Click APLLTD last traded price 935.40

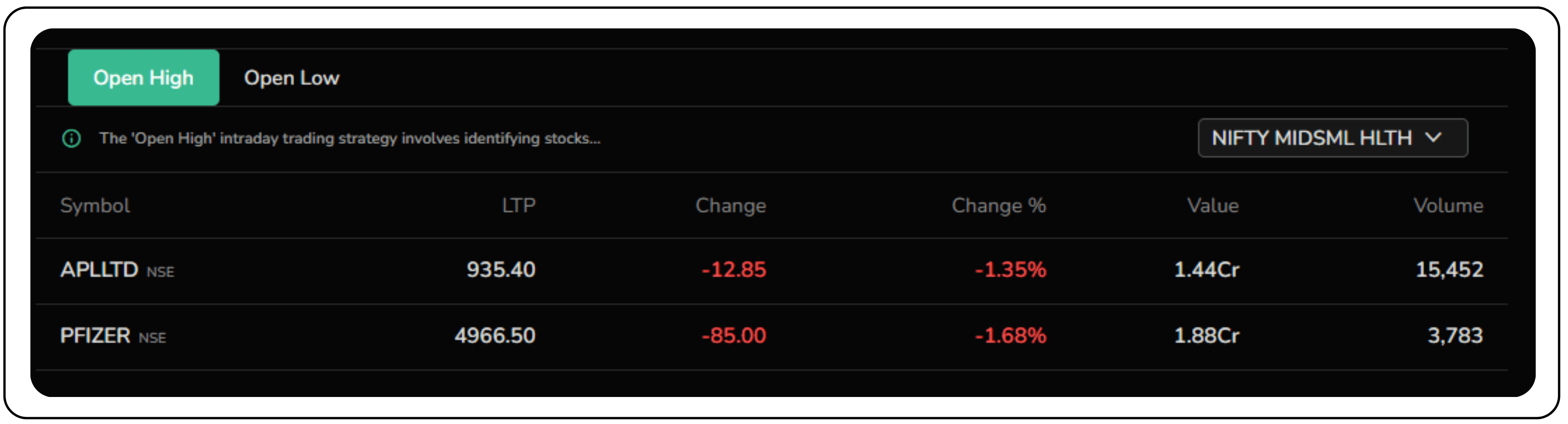(x=500, y=269)
